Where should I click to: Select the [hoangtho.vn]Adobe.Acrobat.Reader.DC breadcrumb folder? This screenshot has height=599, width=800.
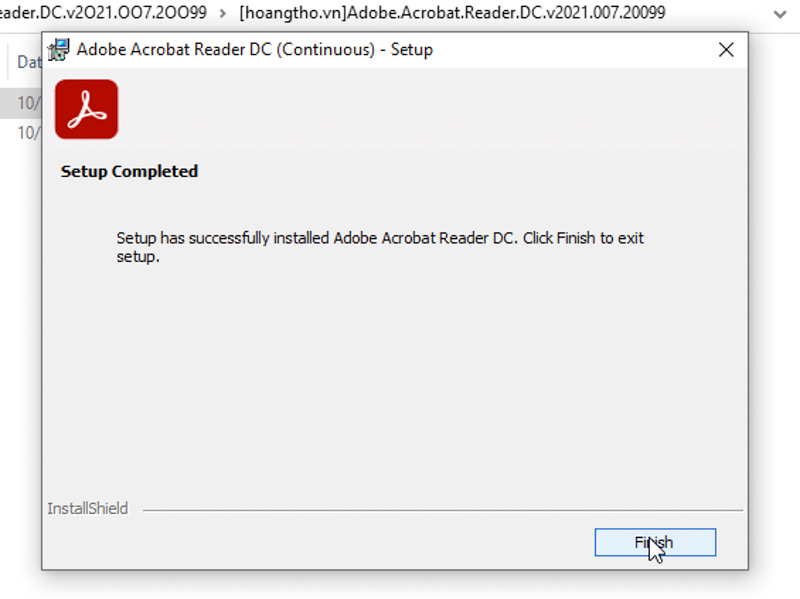pos(452,12)
